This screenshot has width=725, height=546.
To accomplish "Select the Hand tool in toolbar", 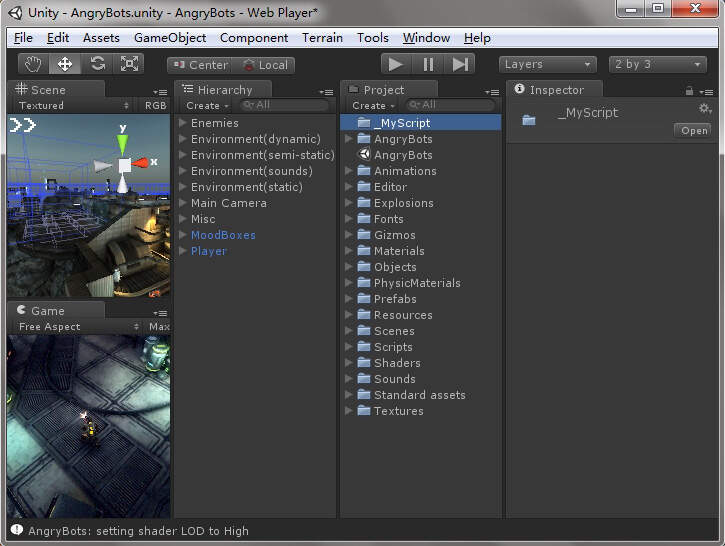I will coord(33,64).
